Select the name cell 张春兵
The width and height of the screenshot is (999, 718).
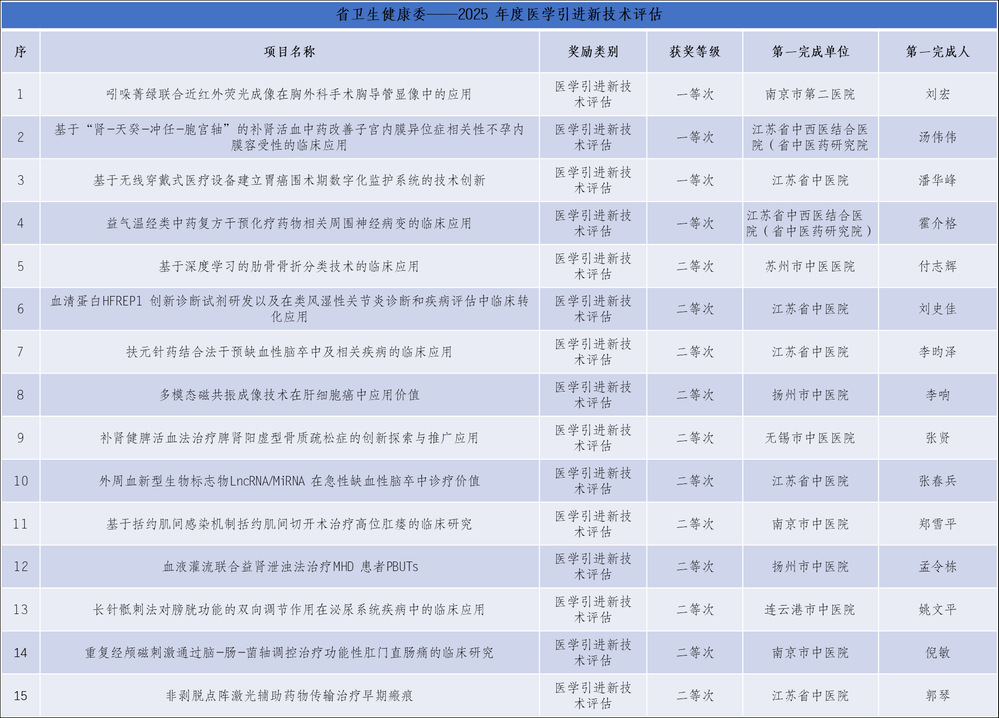(x=937, y=481)
